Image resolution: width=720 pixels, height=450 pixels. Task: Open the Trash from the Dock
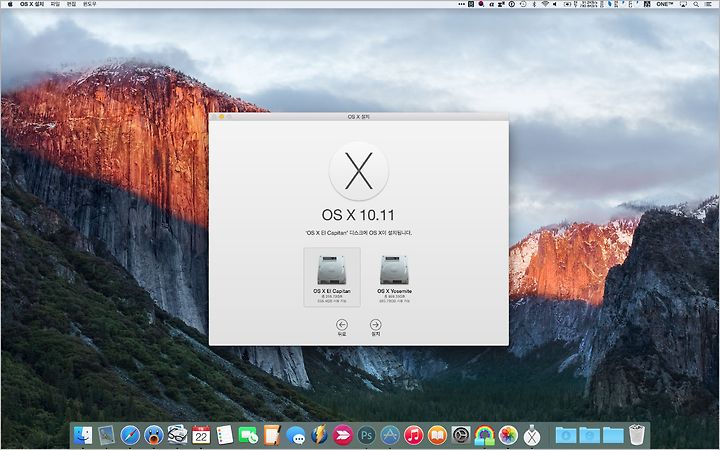click(x=637, y=435)
